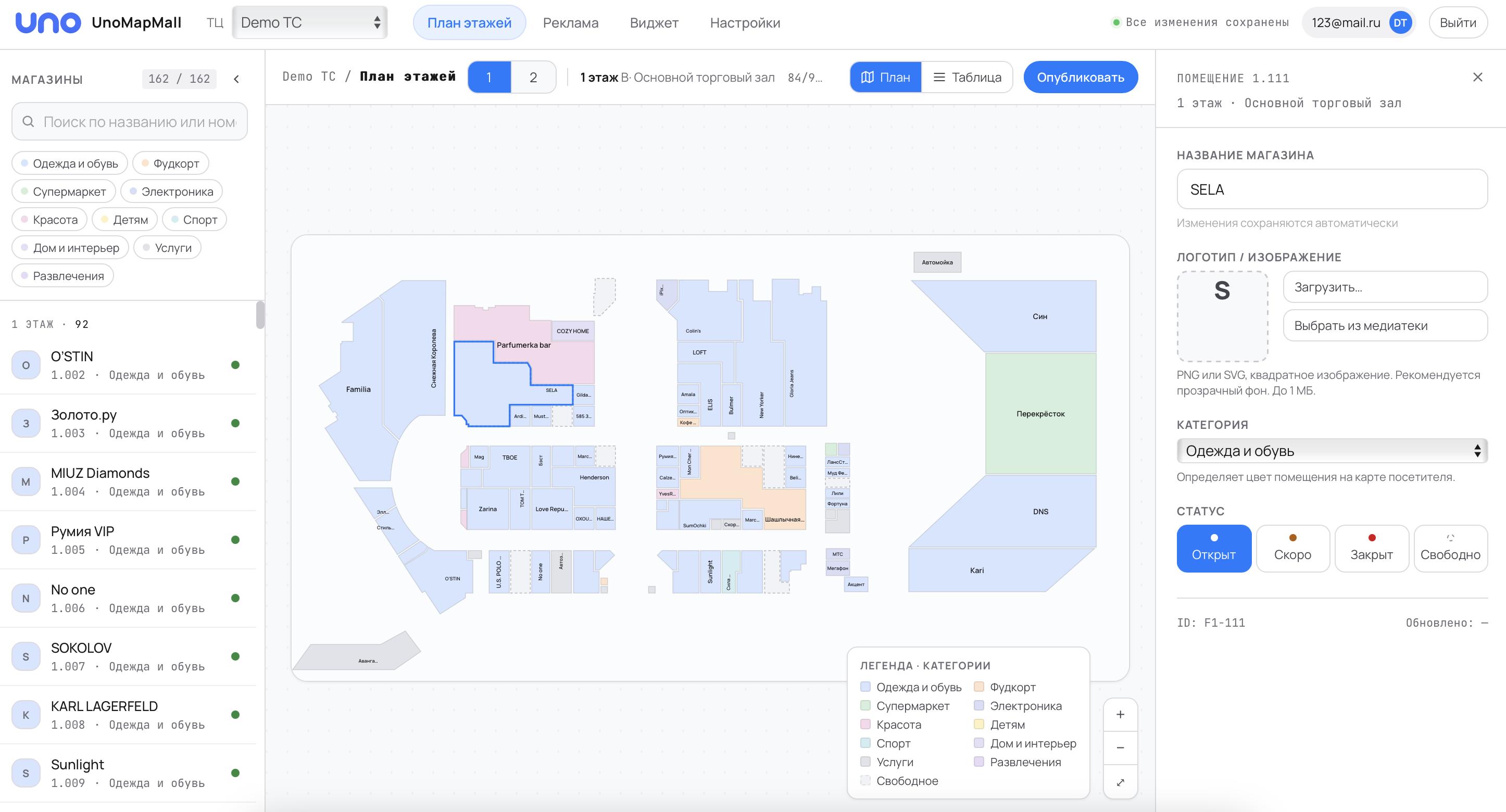Click Выбрать из медиатеки button
The height and width of the screenshot is (812, 1506).
[1385, 325]
